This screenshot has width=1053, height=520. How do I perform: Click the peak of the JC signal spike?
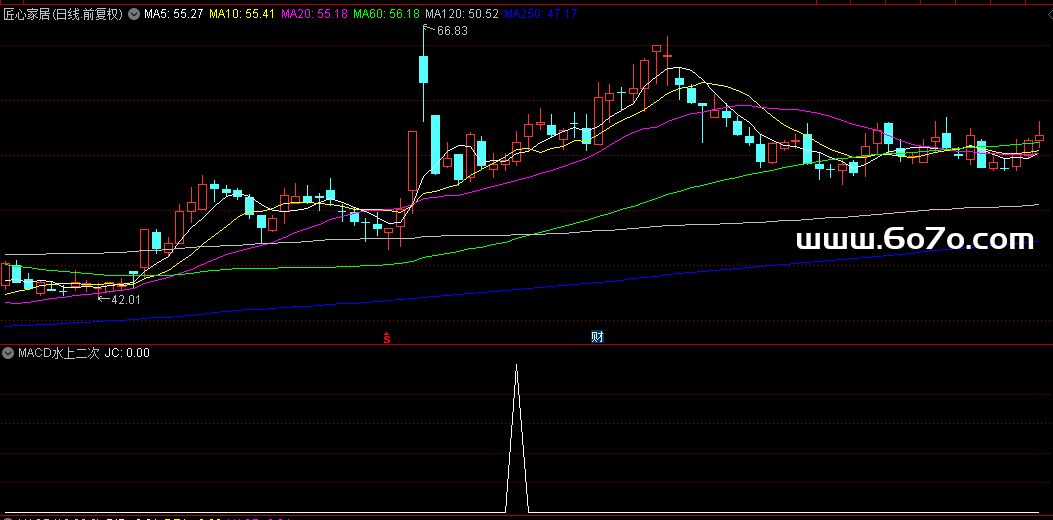point(516,367)
